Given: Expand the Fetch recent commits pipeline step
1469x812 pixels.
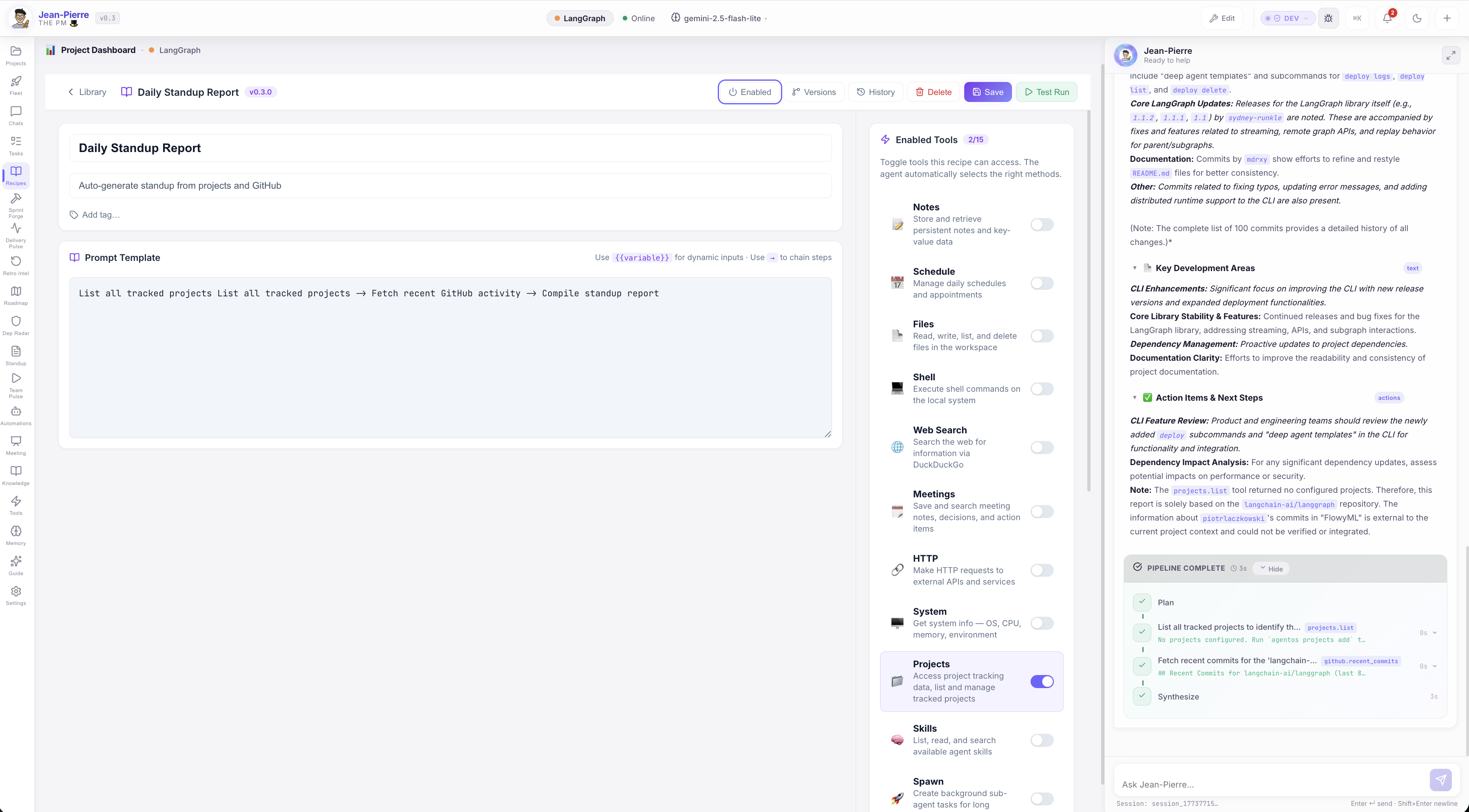Looking at the screenshot, I should [x=1436, y=666].
